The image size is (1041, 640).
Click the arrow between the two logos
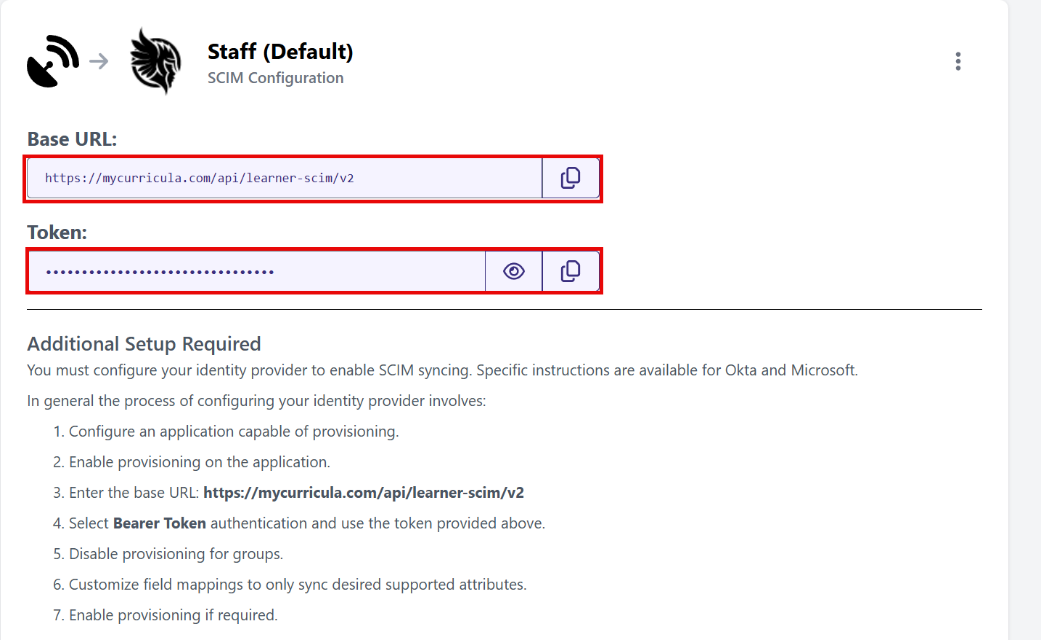(97, 60)
